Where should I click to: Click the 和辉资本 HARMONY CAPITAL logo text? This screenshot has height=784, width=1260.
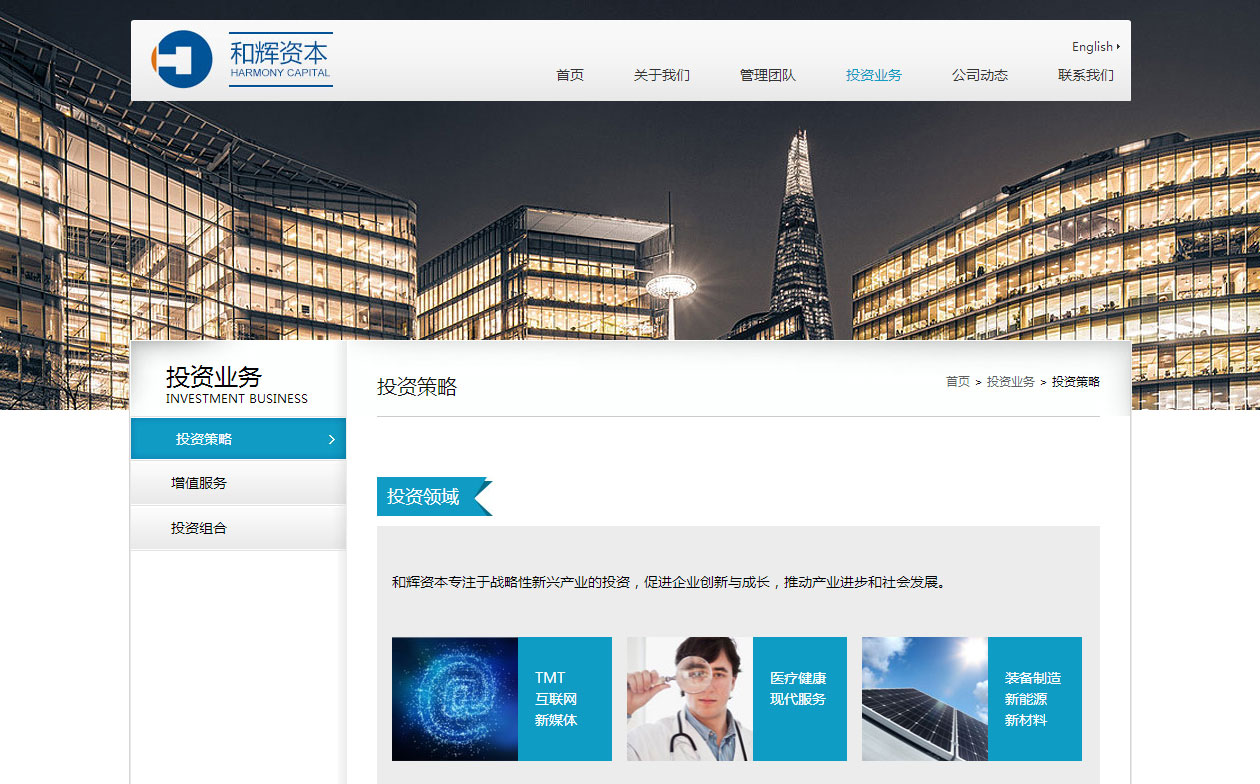280,59
